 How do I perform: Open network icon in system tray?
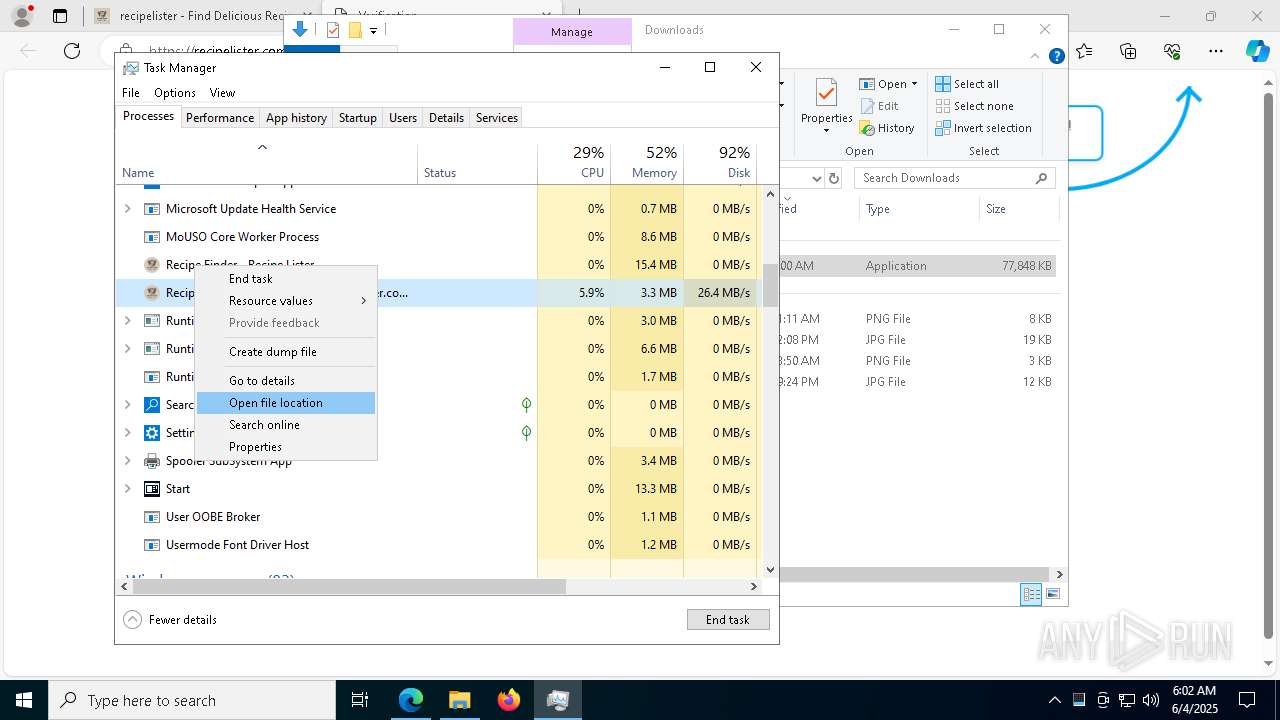click(1127, 700)
